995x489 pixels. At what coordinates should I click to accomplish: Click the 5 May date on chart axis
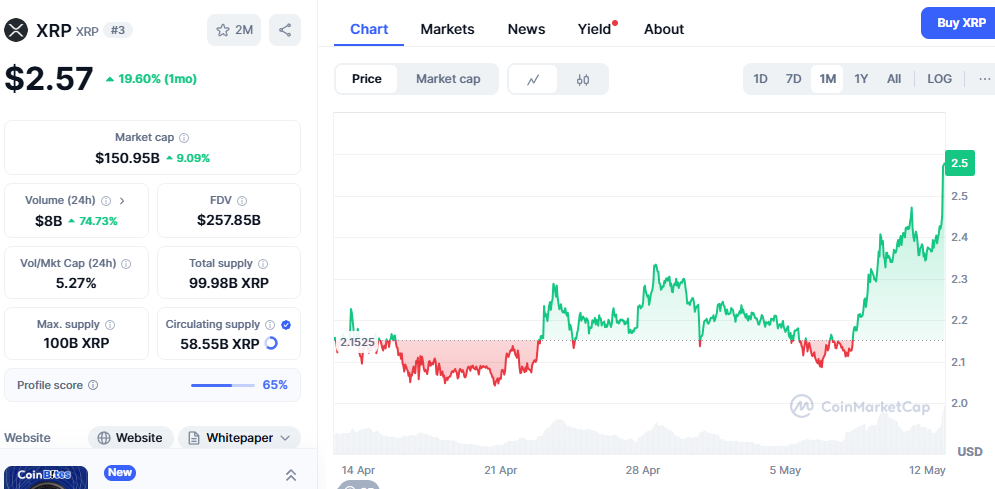click(x=785, y=471)
